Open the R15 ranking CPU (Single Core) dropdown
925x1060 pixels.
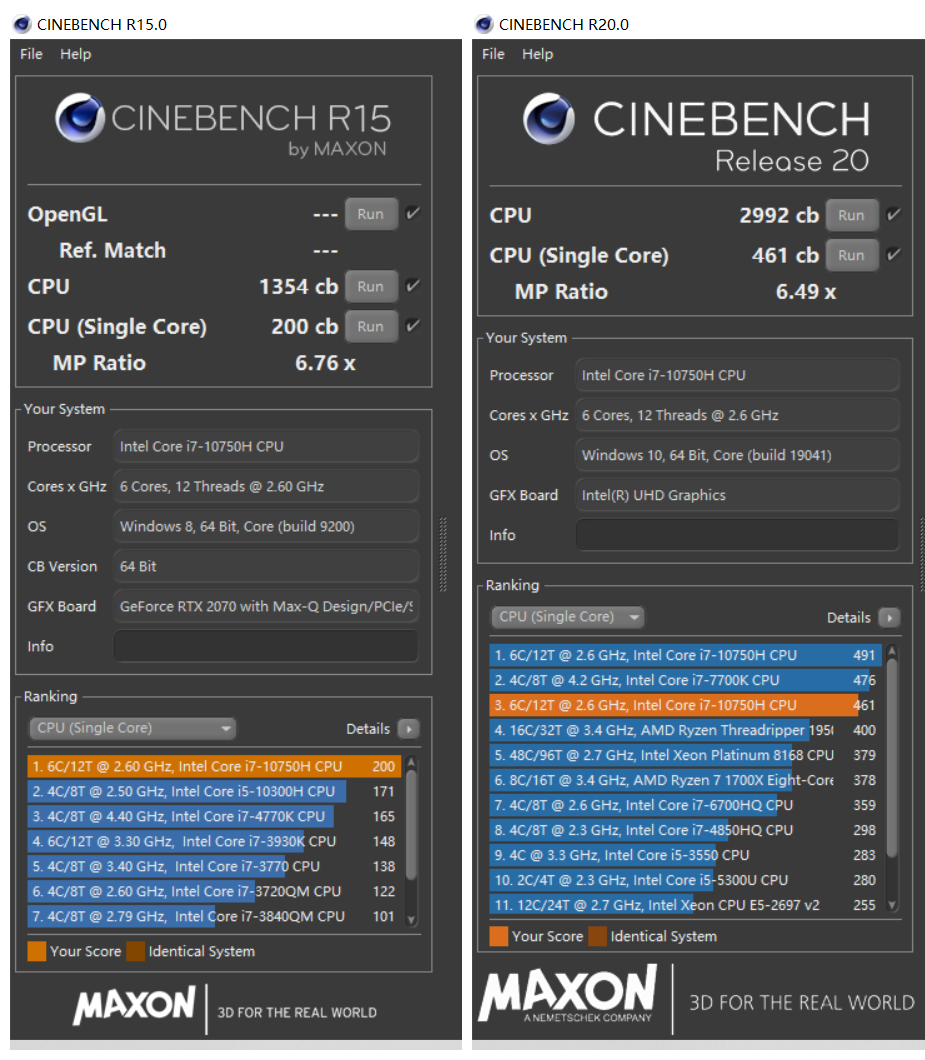click(133, 728)
